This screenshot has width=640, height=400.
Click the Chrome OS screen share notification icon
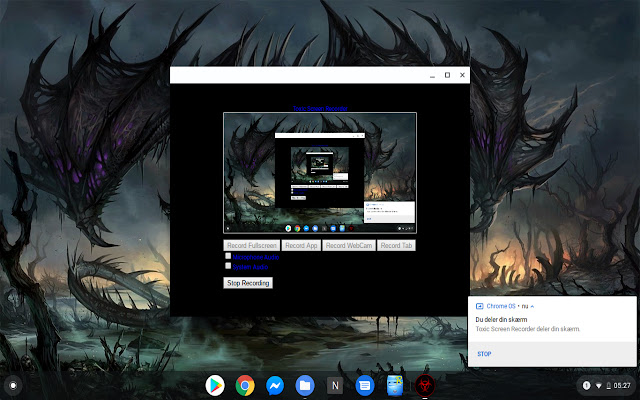click(x=480, y=306)
